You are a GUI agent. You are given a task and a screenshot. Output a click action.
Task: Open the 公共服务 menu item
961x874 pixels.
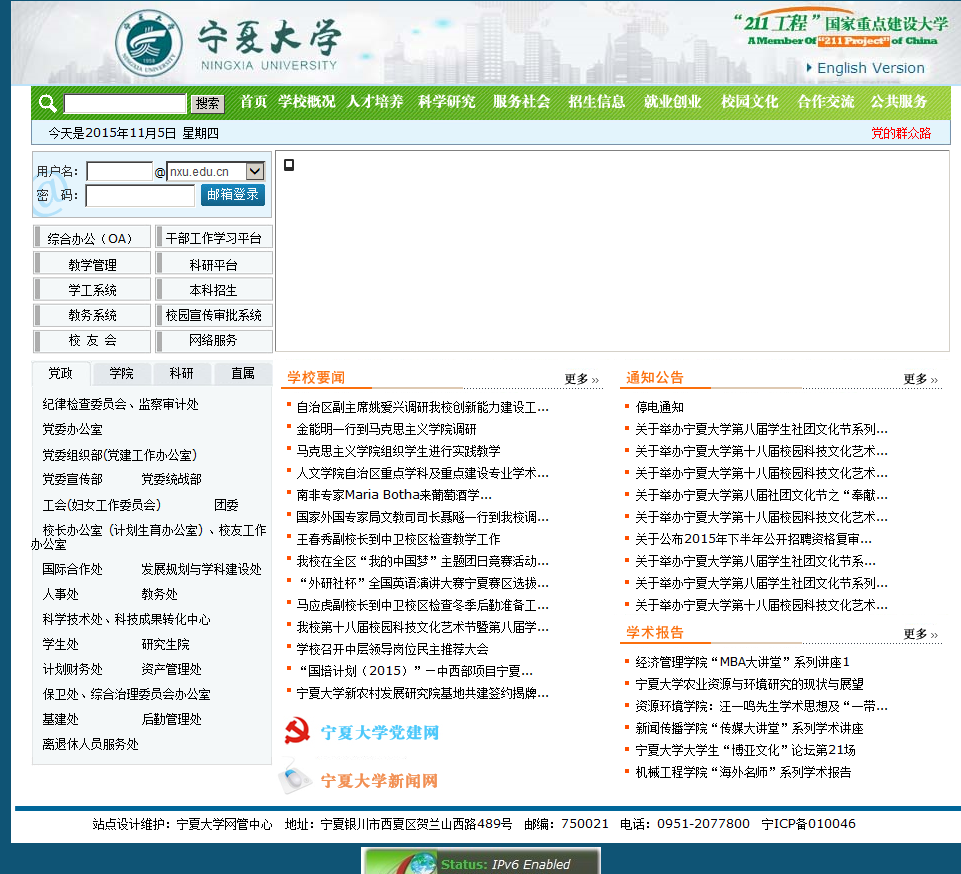pyautogui.click(x=899, y=101)
